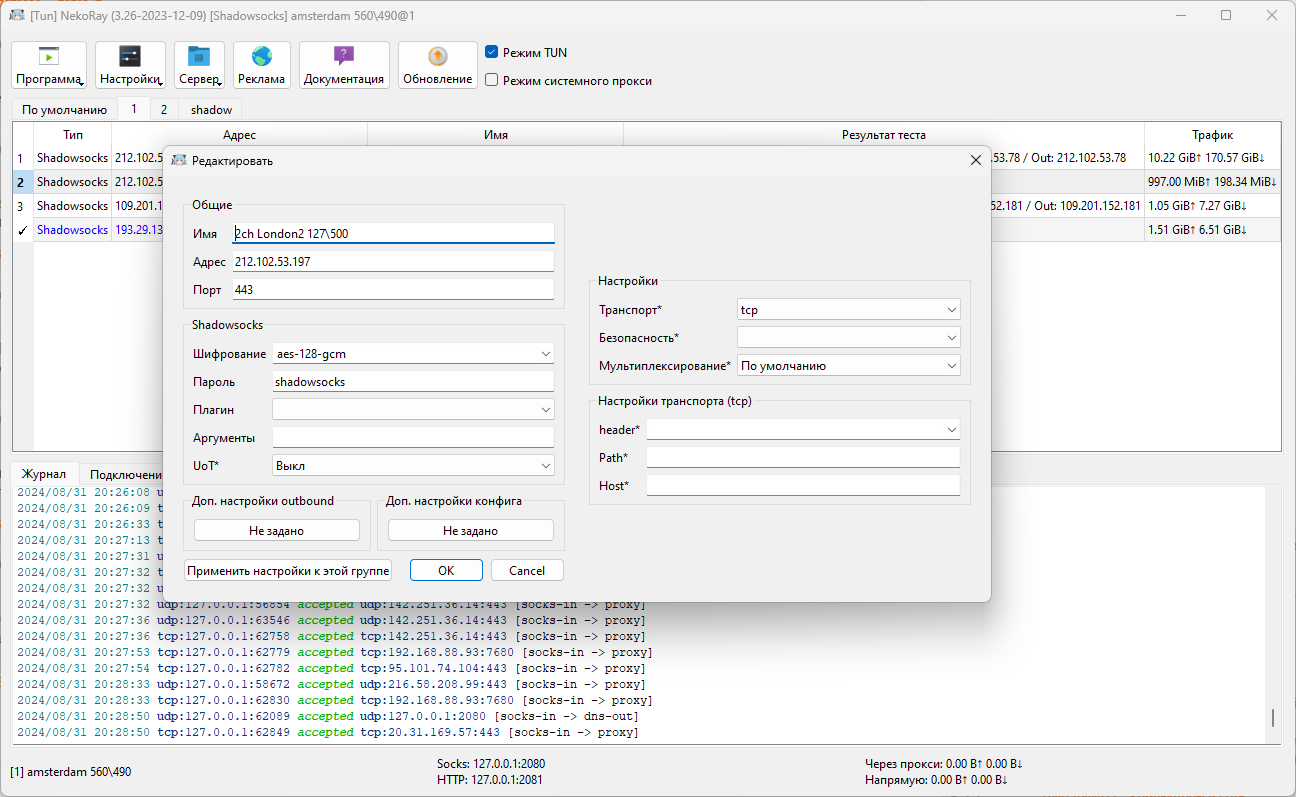Enable Режим системного прокси checkbox
This screenshot has height=797, width=1296.
click(x=492, y=80)
